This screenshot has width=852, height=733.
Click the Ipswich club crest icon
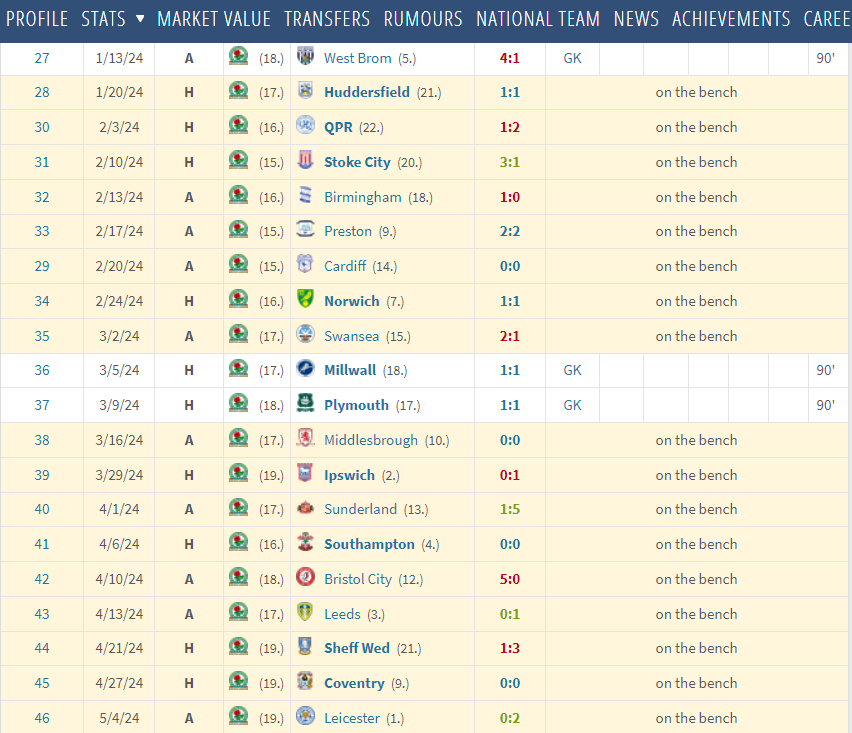(305, 473)
